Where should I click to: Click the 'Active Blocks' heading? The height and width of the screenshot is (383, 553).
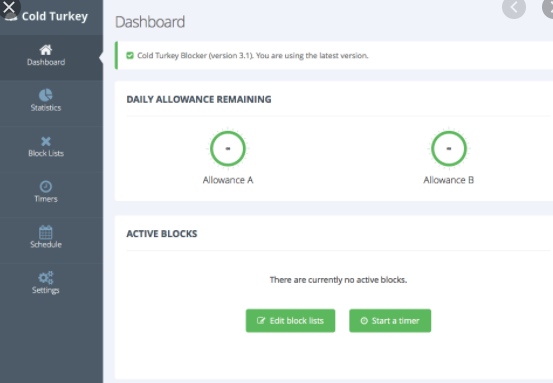[x=162, y=234]
